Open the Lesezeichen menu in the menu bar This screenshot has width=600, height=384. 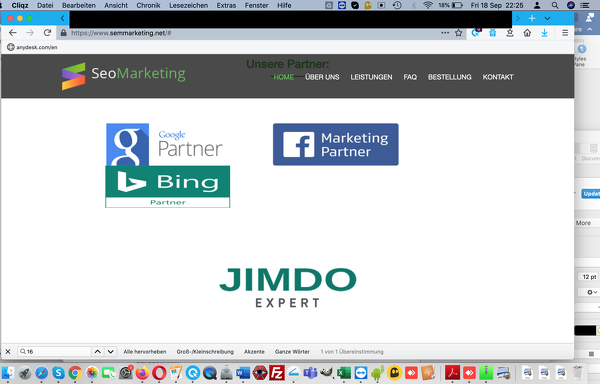[x=189, y=5]
